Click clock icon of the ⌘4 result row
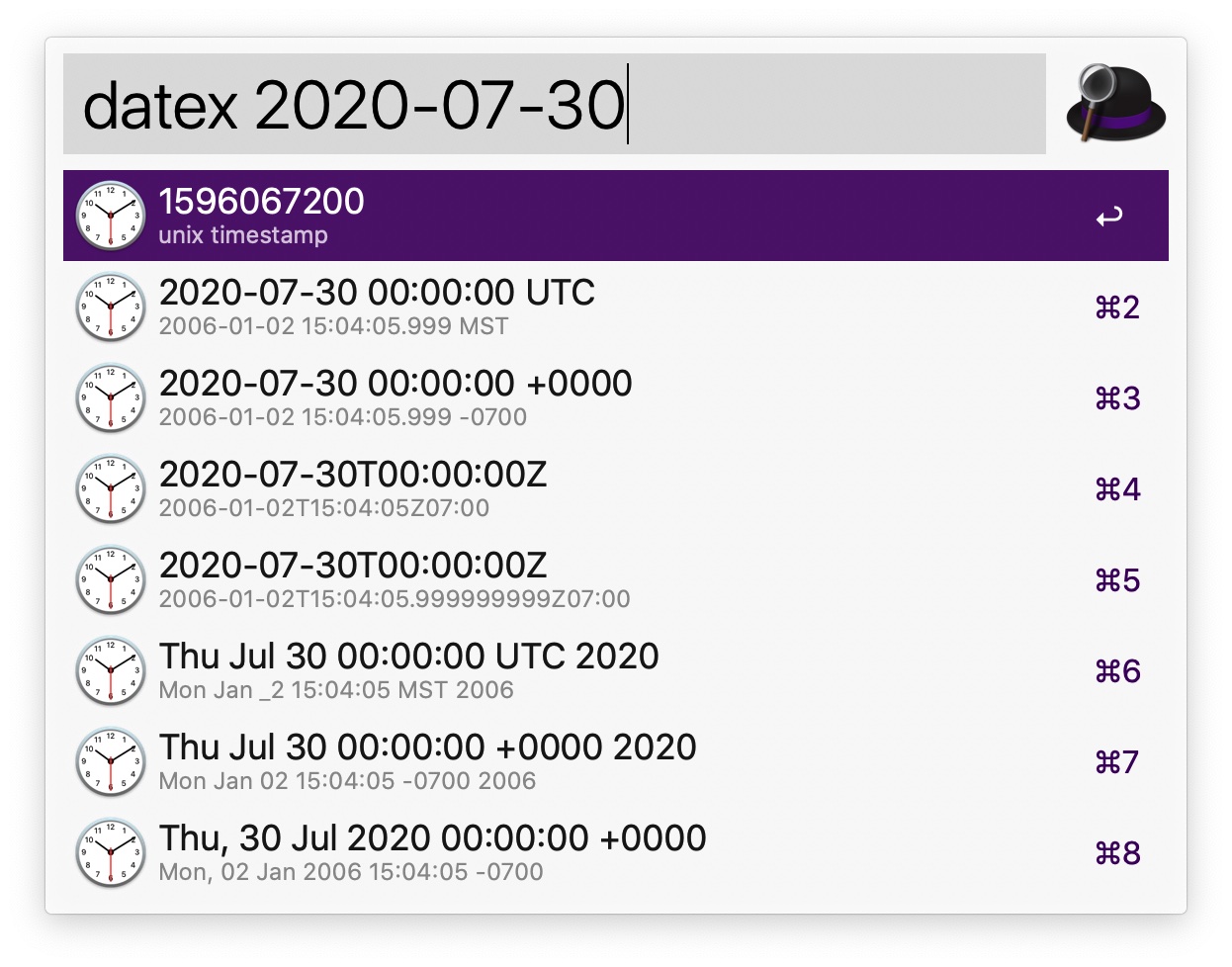This screenshot has height=967, width=1232. coord(111,487)
